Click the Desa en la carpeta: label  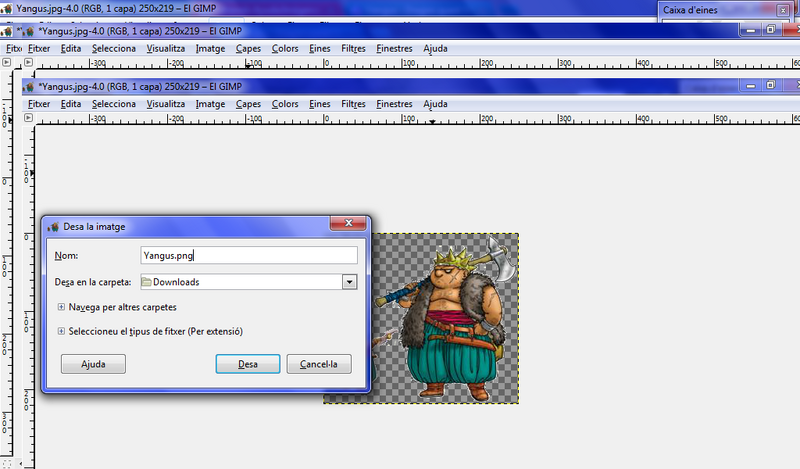[x=93, y=282]
